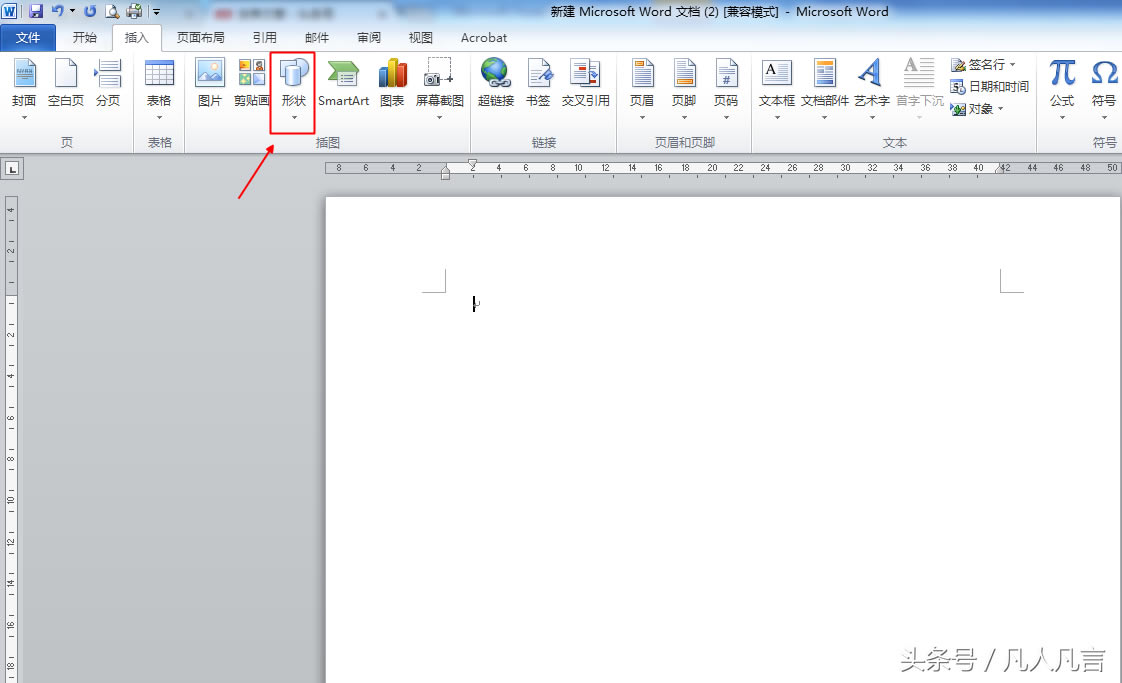
Task: Click the 书签 bookmark icon
Action: point(538,83)
